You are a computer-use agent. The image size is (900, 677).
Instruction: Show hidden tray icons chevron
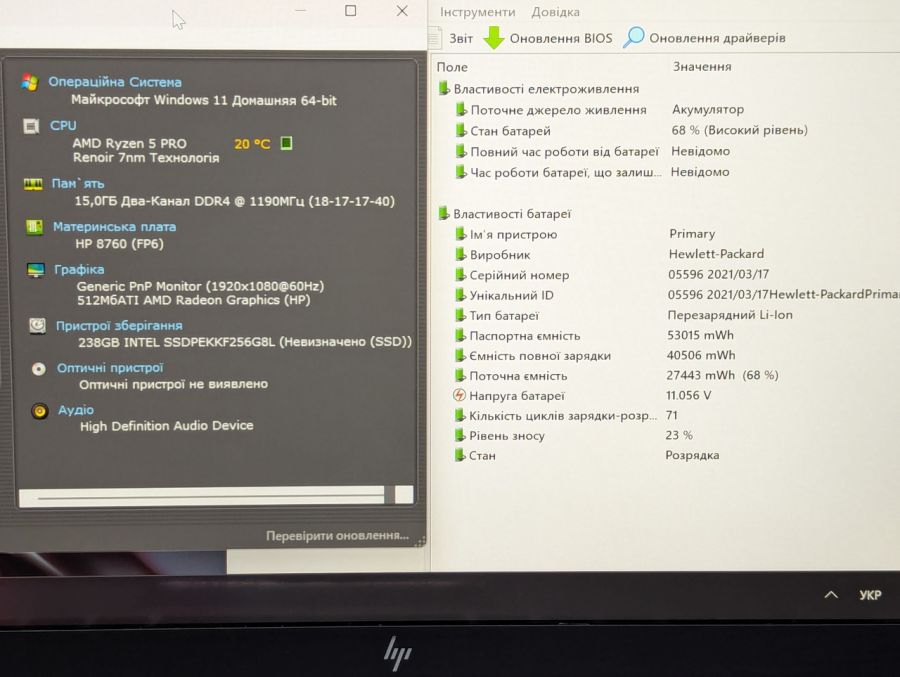pos(831,595)
